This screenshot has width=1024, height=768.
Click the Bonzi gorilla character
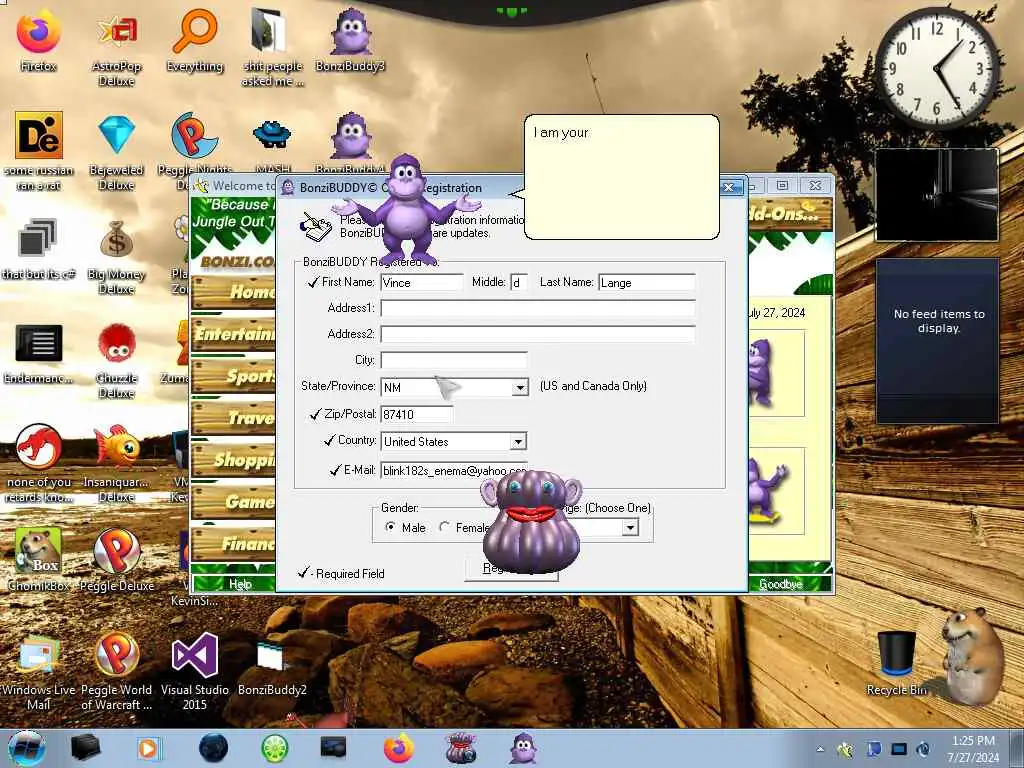406,209
